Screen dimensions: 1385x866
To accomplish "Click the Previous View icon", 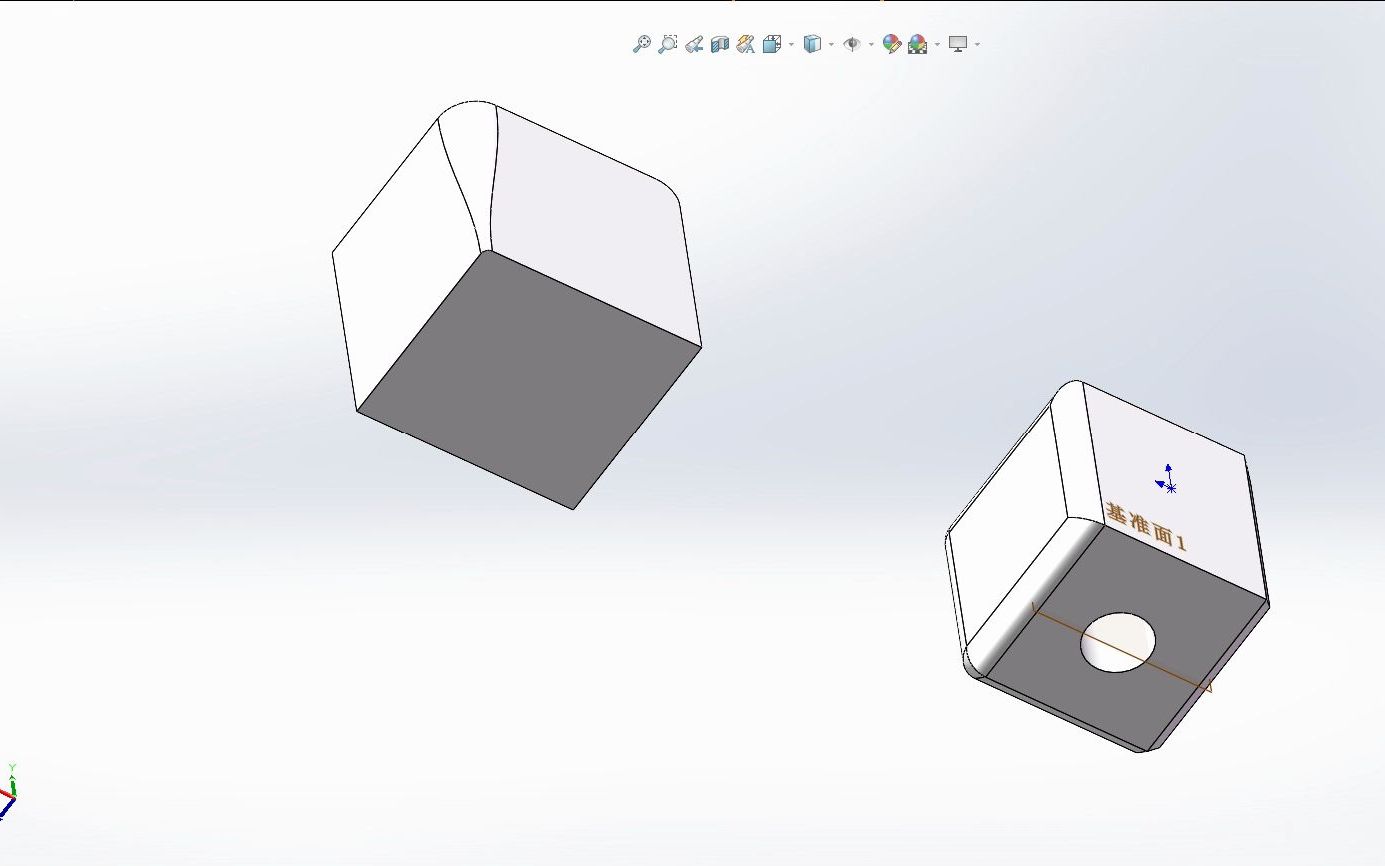I will click(695, 44).
